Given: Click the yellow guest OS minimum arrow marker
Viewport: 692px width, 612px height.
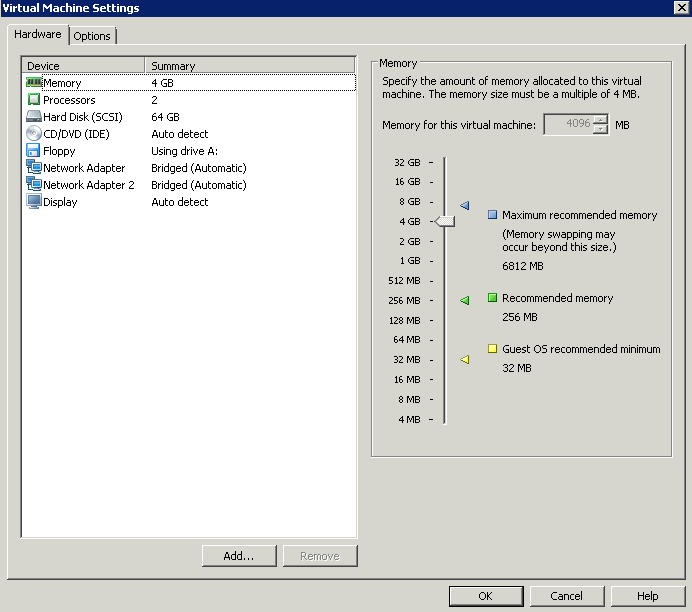Looking at the screenshot, I should 465,360.
